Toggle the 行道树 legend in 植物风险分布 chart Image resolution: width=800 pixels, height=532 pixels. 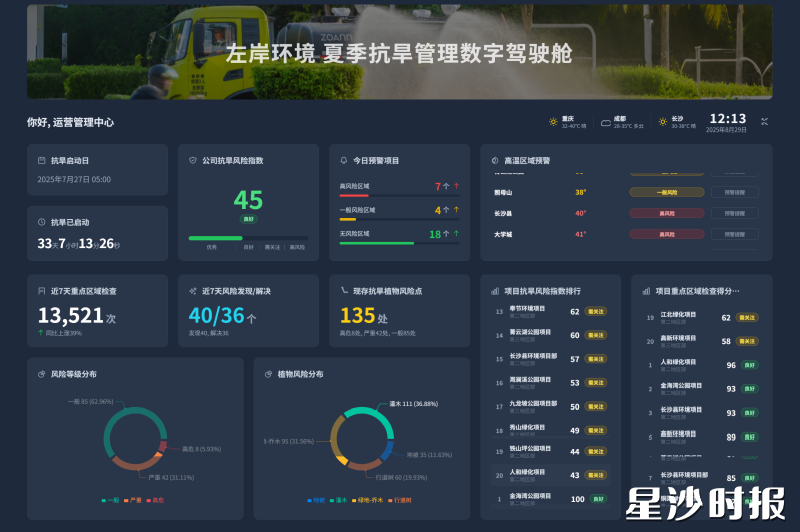(398, 499)
